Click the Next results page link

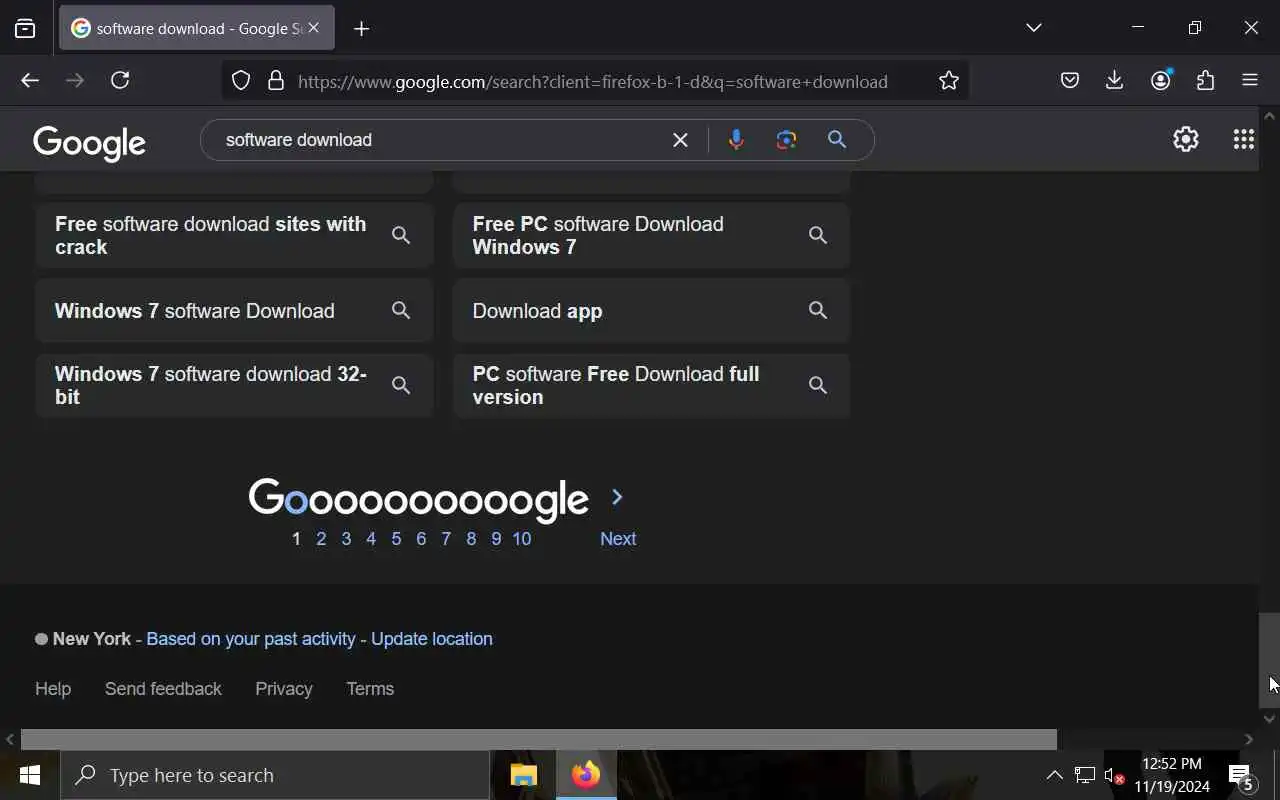pos(618,539)
